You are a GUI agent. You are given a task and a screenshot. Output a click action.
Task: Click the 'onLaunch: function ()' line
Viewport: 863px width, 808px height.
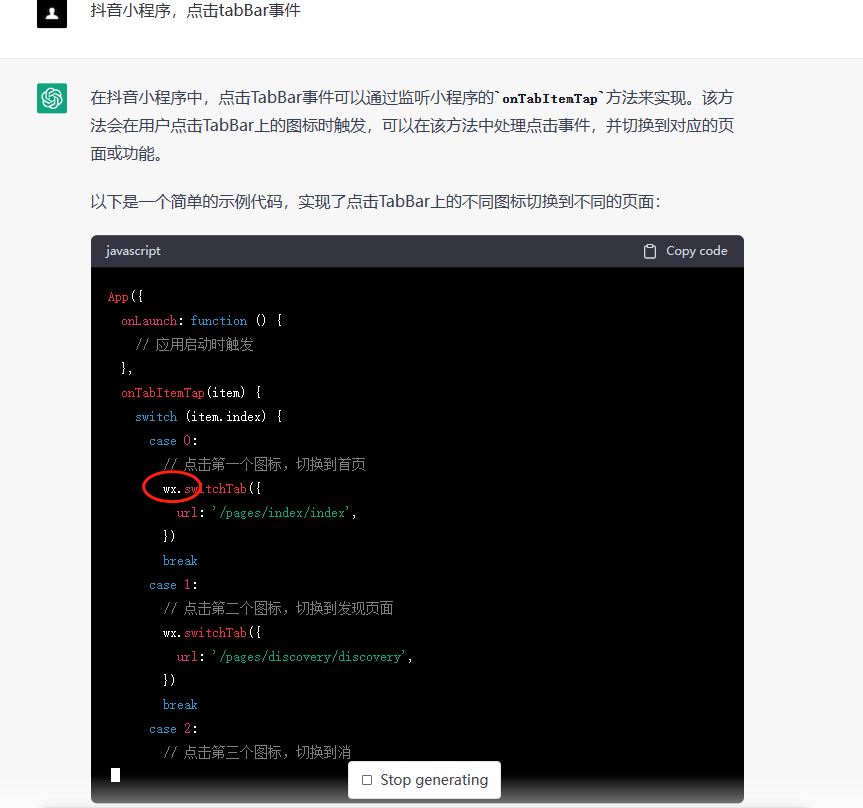(201, 320)
